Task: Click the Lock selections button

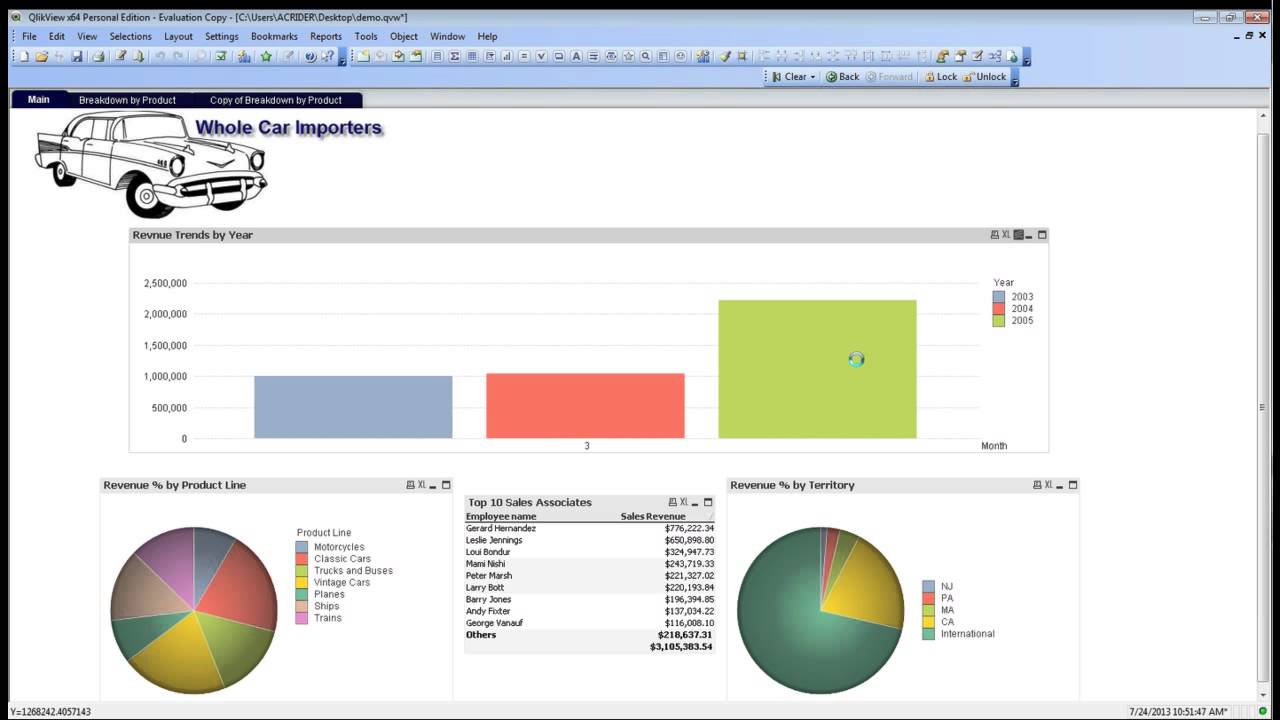Action: pyautogui.click(x=940, y=77)
